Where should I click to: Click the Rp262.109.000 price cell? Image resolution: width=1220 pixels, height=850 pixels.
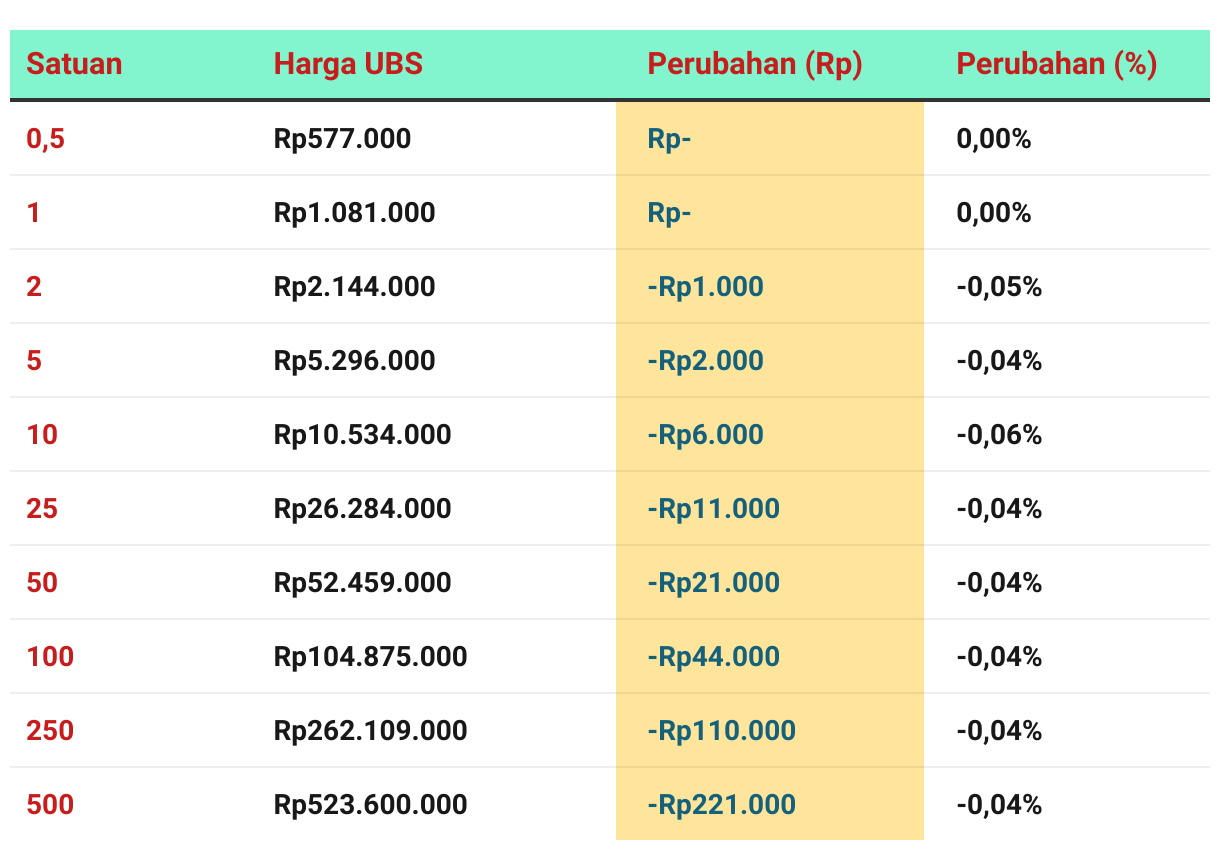pos(370,731)
